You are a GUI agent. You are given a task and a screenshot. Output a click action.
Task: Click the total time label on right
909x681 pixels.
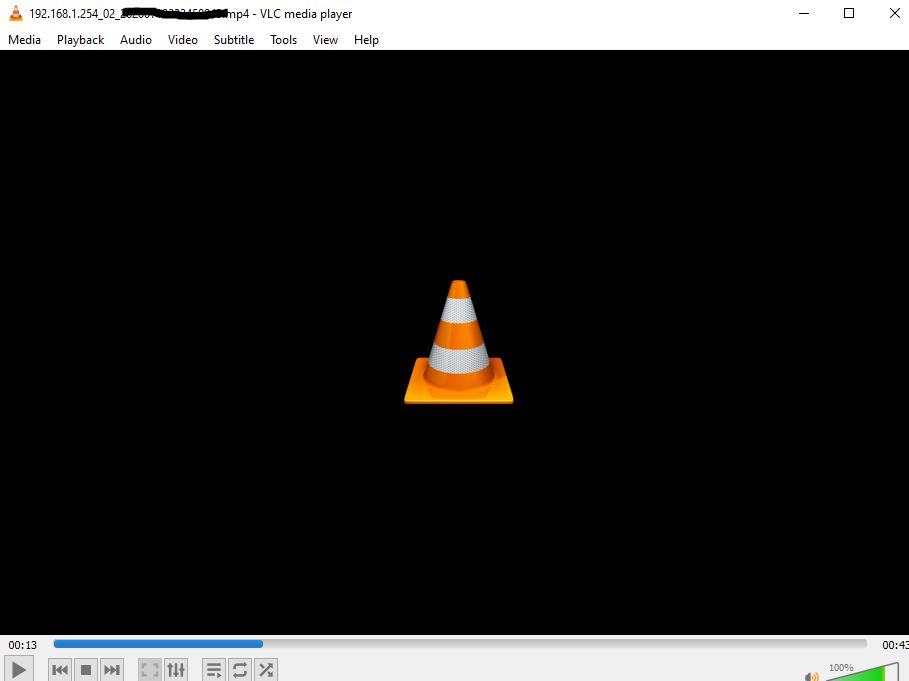894,645
